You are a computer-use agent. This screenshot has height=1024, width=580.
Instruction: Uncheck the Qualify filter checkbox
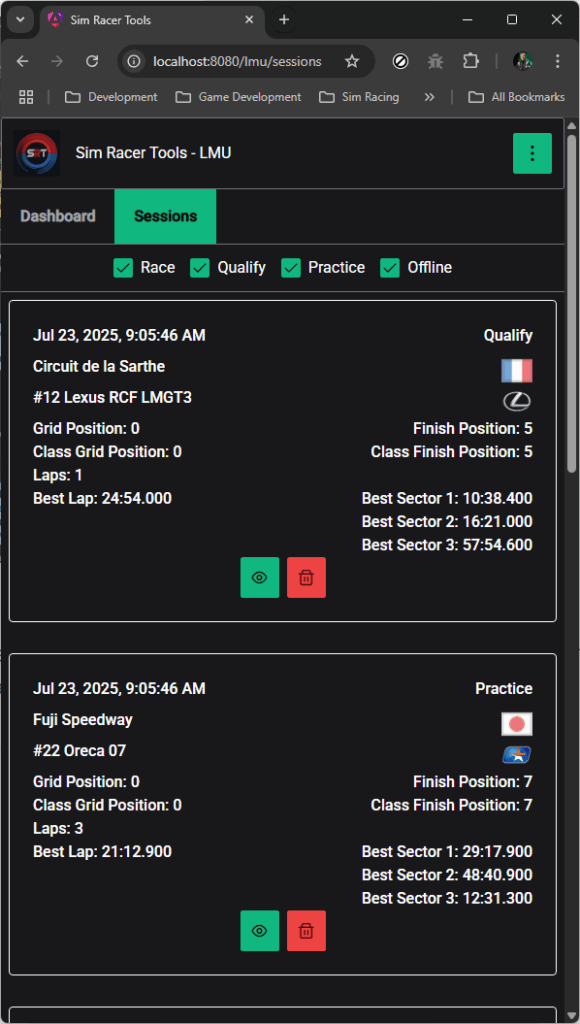(x=200, y=268)
